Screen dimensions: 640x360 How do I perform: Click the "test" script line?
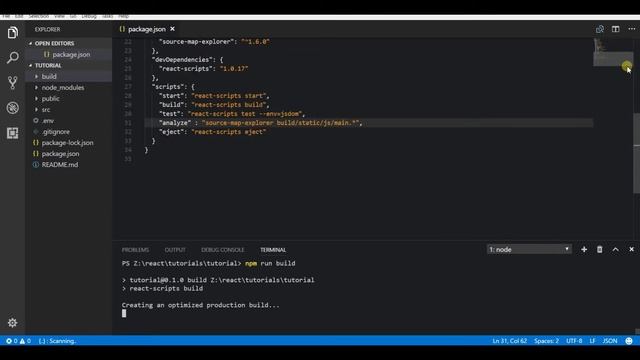[x=232, y=114]
